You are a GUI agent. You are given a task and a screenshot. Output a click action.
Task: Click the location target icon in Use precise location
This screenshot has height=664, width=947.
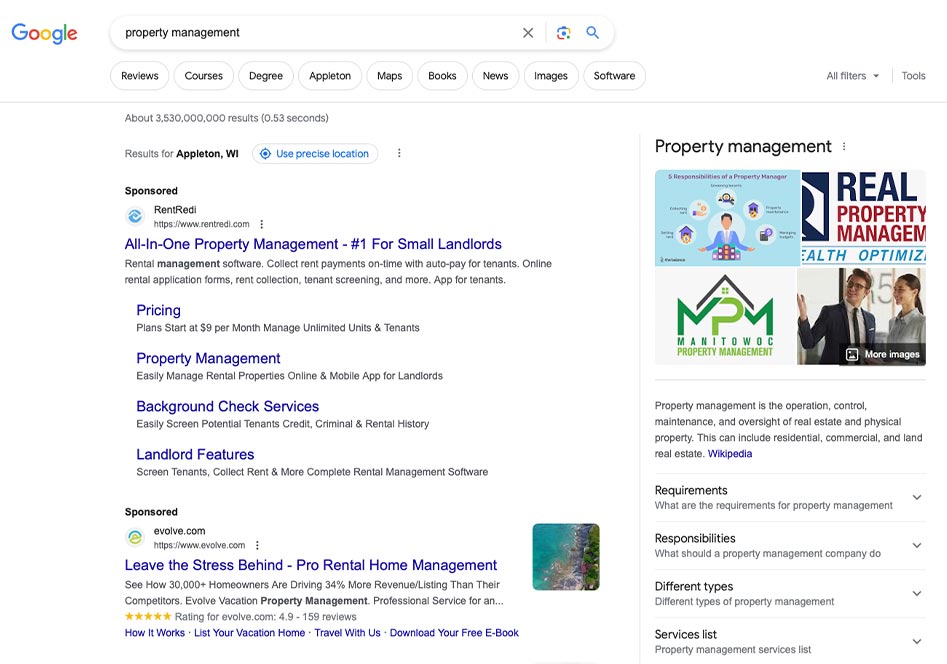265,153
